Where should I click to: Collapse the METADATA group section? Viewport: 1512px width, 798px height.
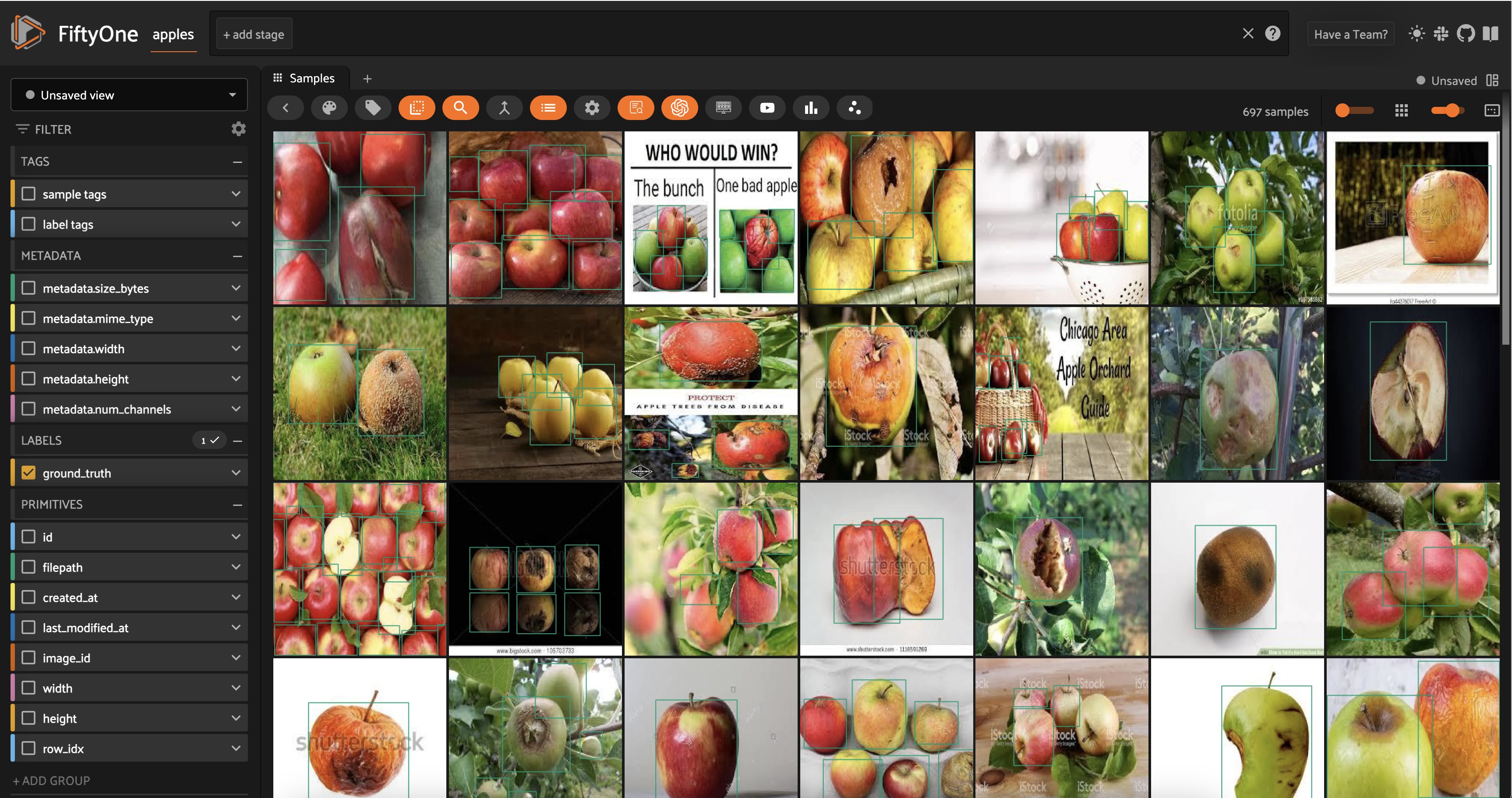[x=237, y=256]
